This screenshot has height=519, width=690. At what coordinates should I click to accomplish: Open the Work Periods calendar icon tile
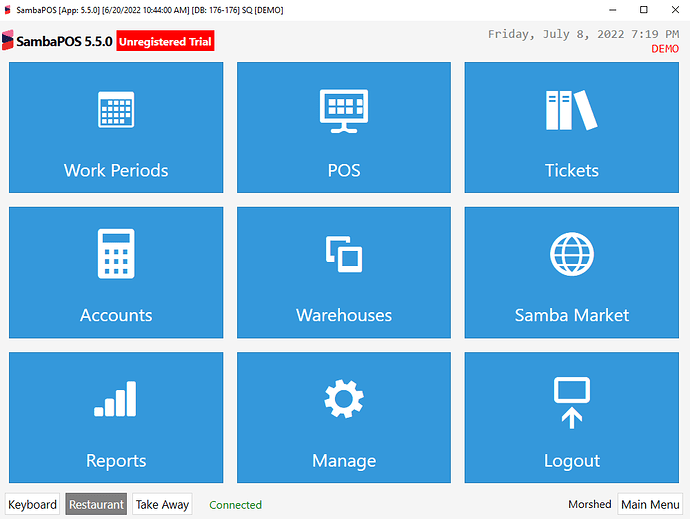pos(116,127)
